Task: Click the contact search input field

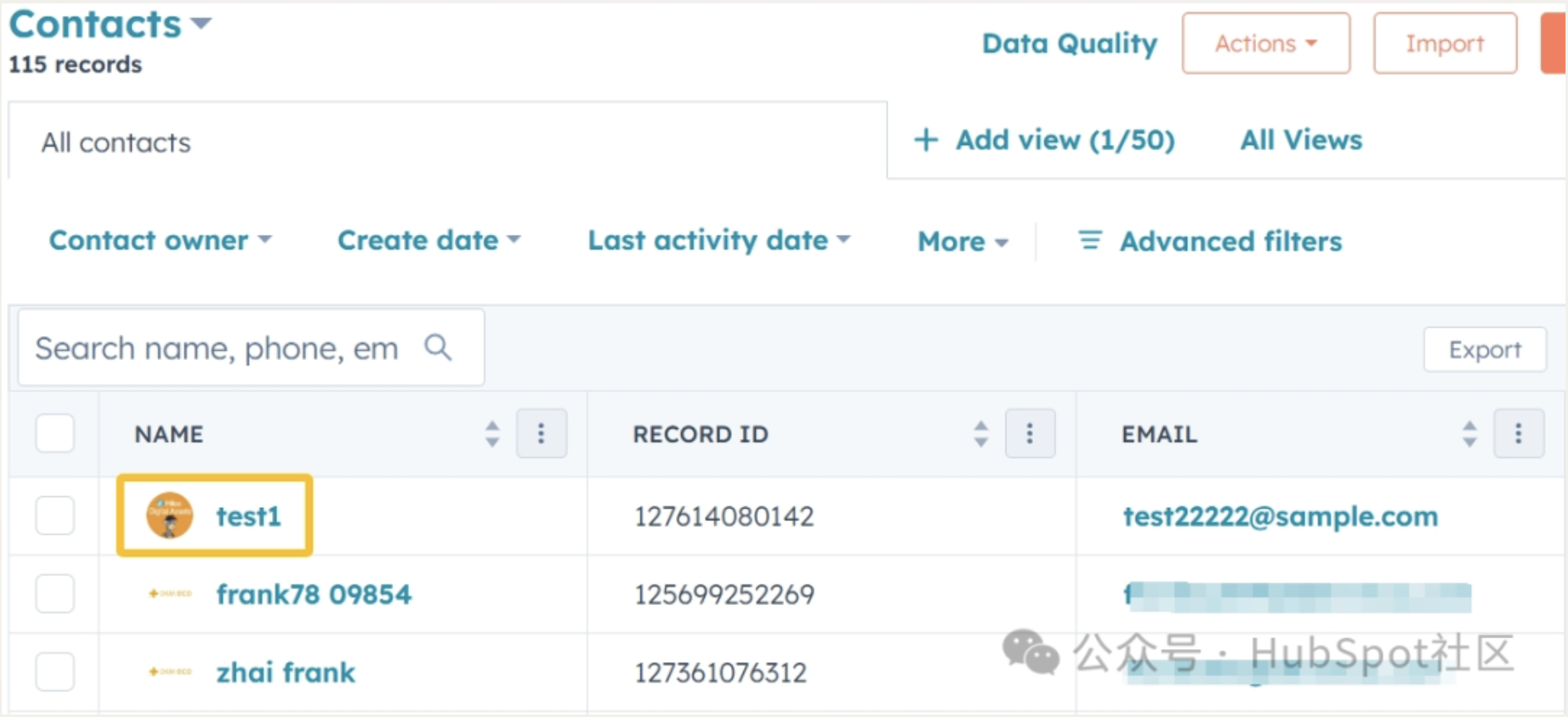Action: (x=217, y=348)
